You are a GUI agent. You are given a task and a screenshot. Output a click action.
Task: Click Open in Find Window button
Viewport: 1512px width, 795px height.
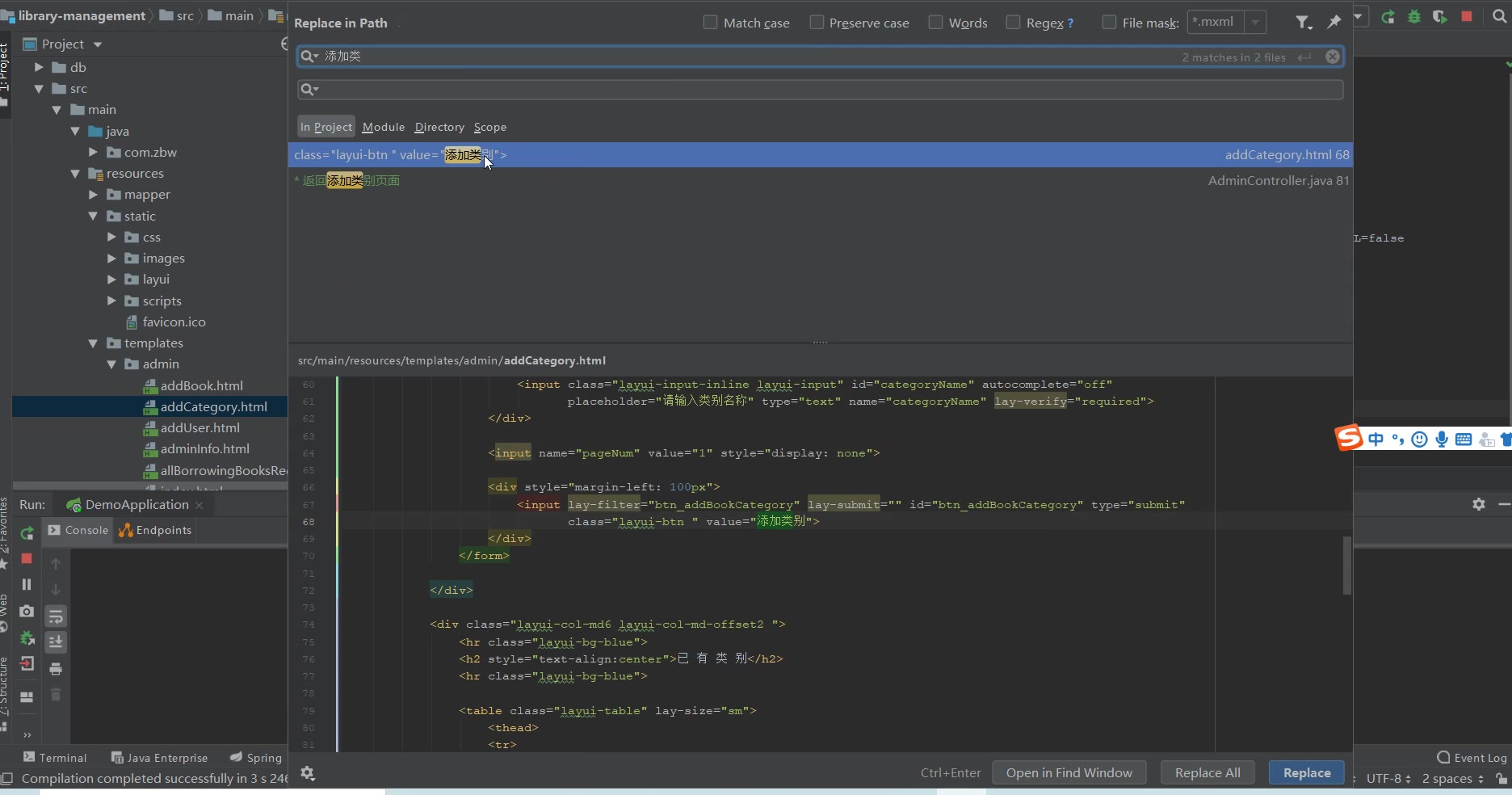[x=1069, y=772]
